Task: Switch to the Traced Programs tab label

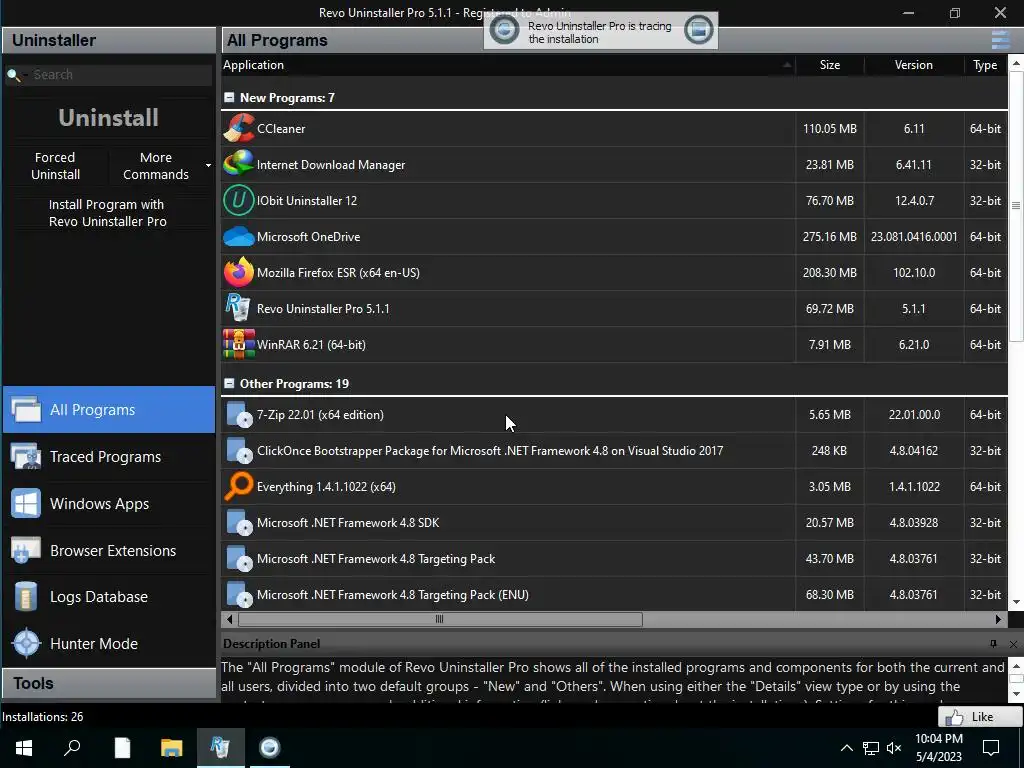Action: [x=105, y=456]
